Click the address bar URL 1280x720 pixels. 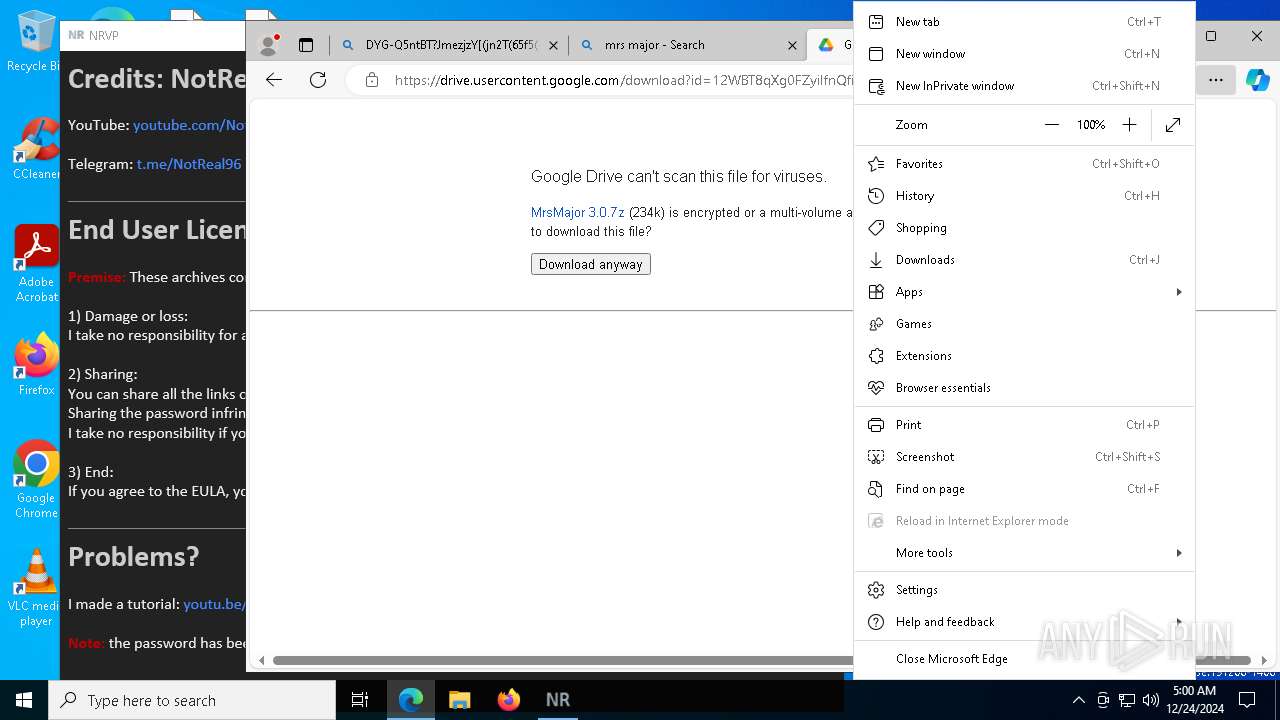(624, 80)
